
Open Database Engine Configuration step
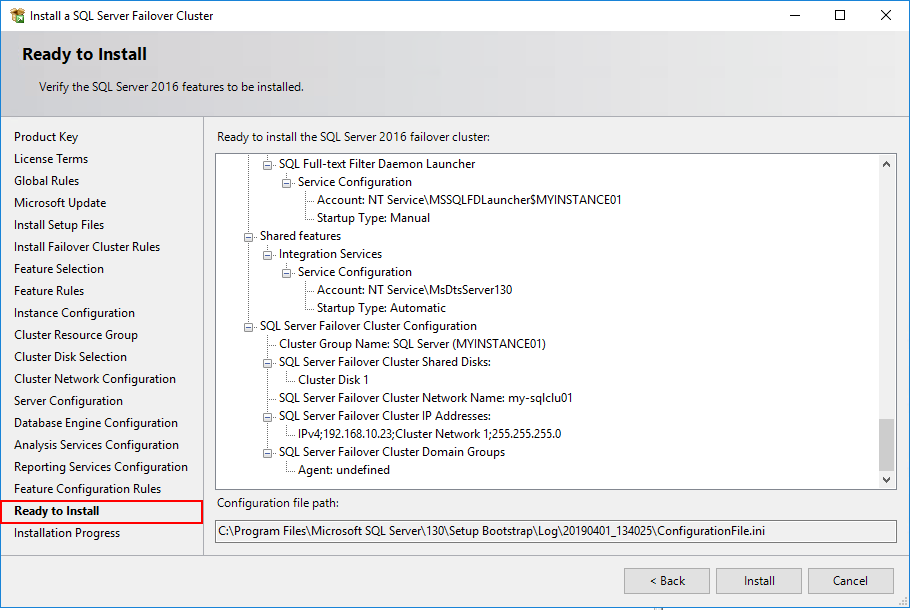[x=96, y=424]
